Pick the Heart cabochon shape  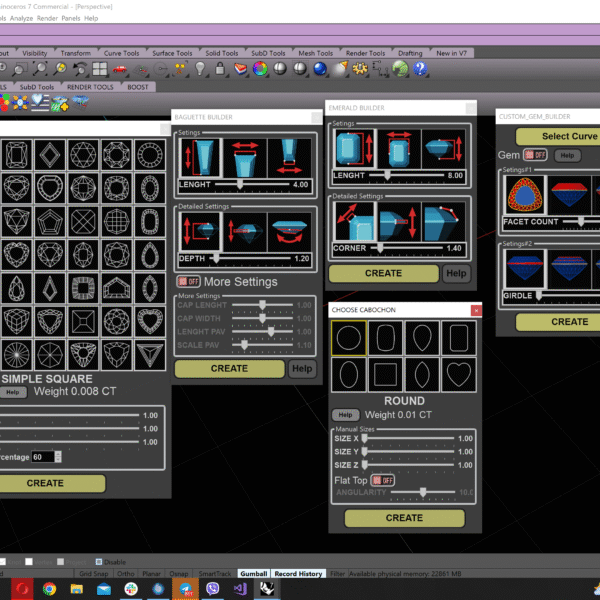point(459,375)
